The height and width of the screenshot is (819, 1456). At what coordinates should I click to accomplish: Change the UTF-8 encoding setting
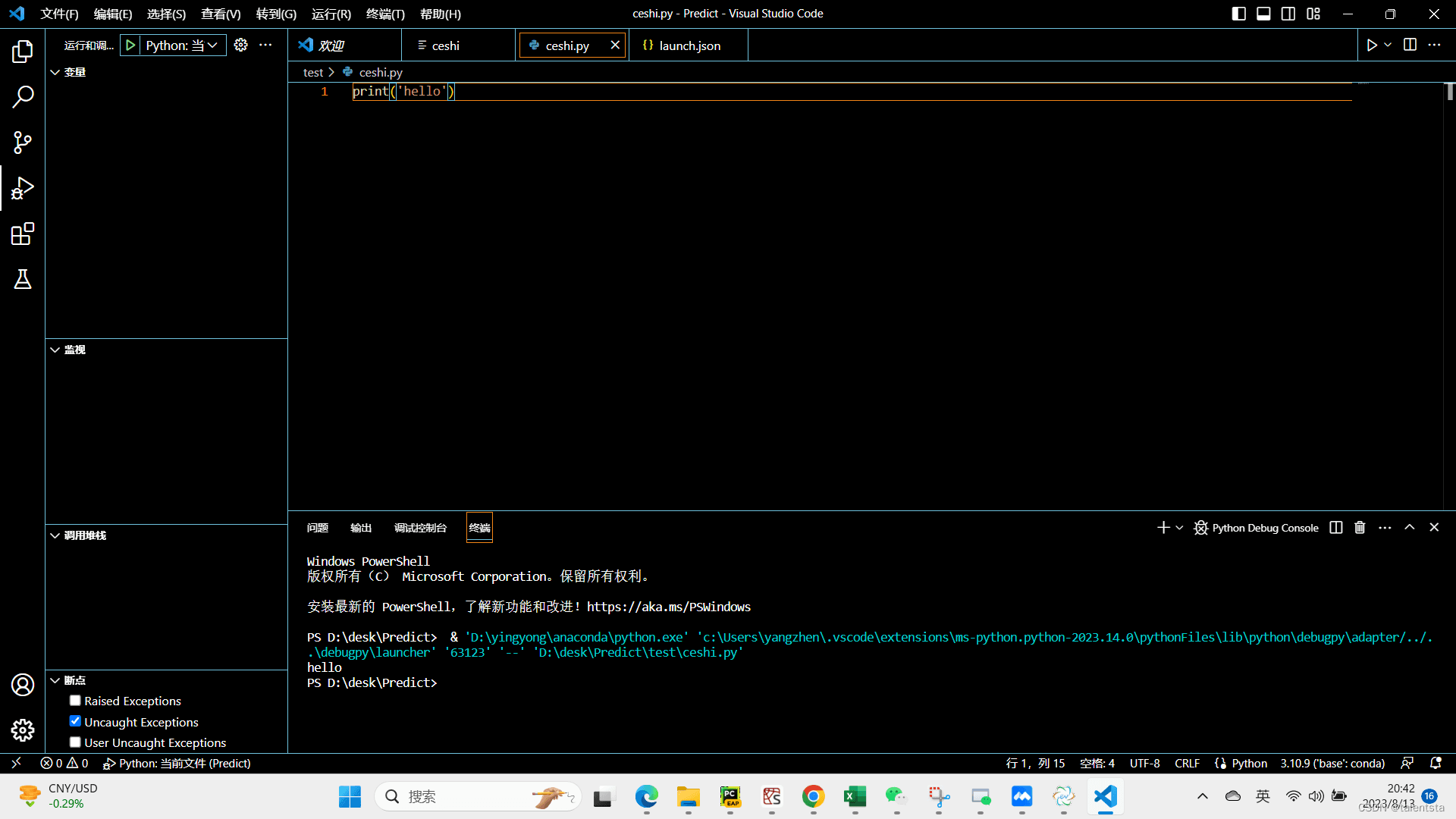point(1144,763)
